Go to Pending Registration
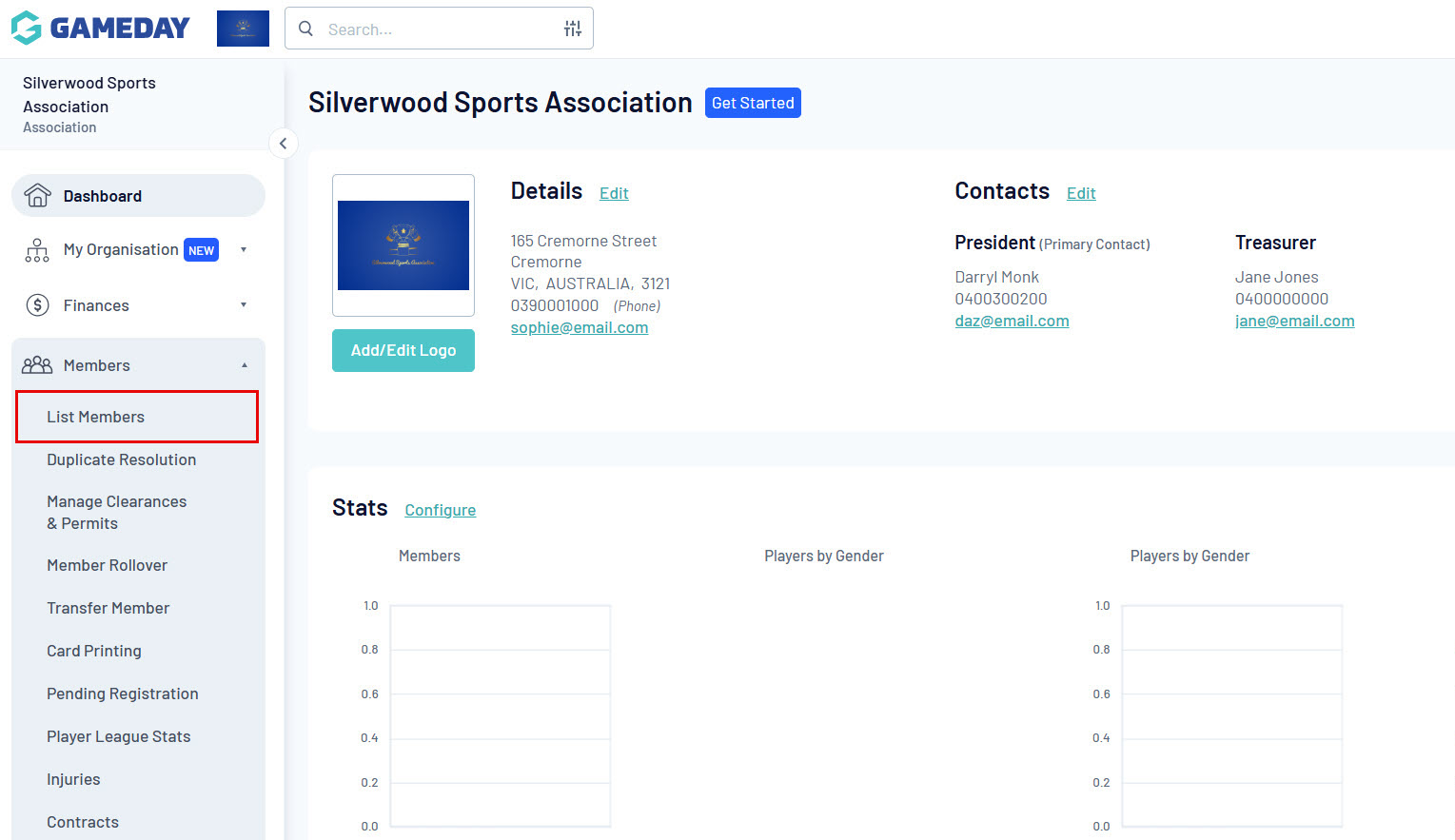1455x840 pixels. coord(122,693)
